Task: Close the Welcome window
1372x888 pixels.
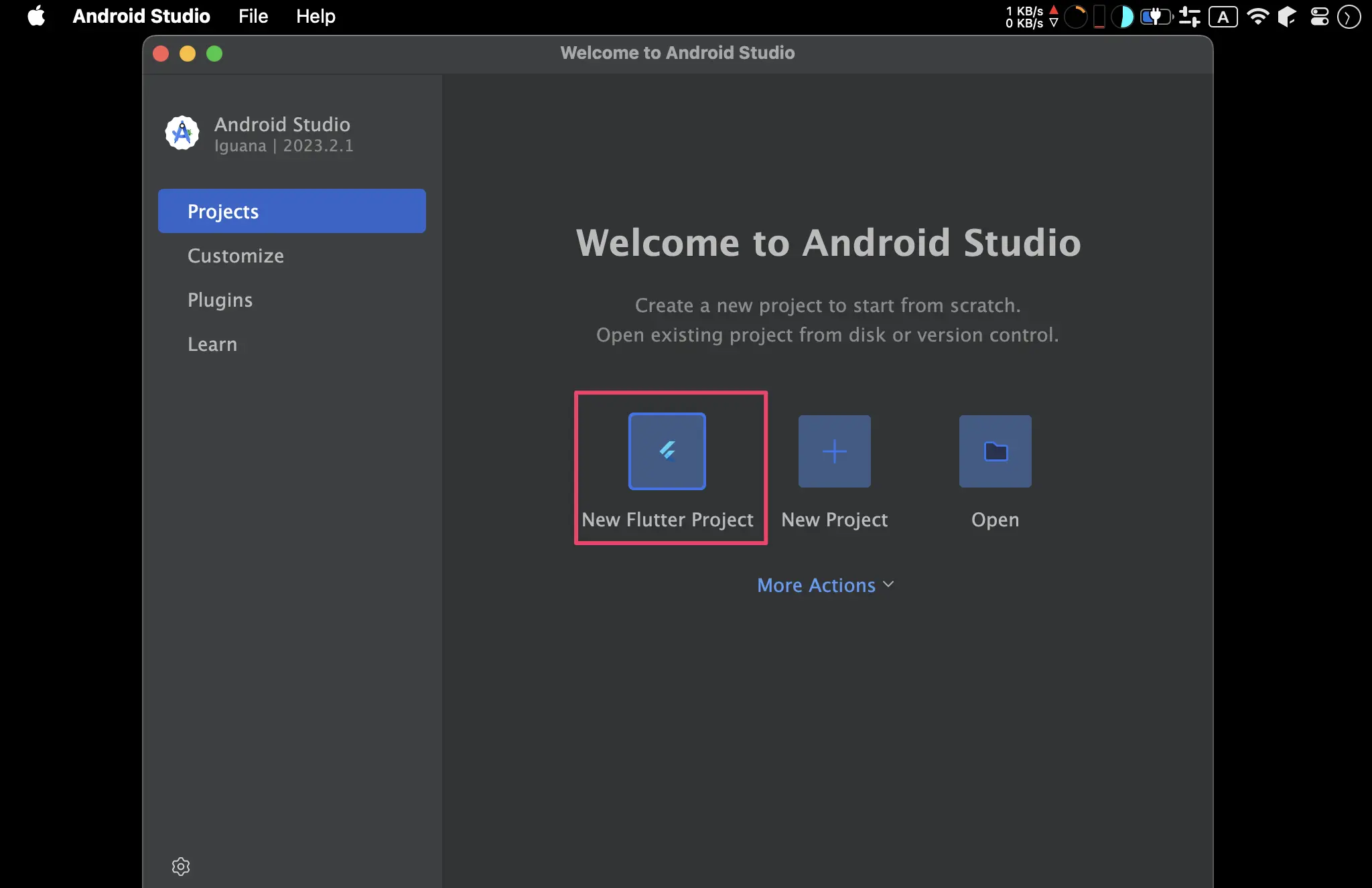Action: pyautogui.click(x=161, y=54)
